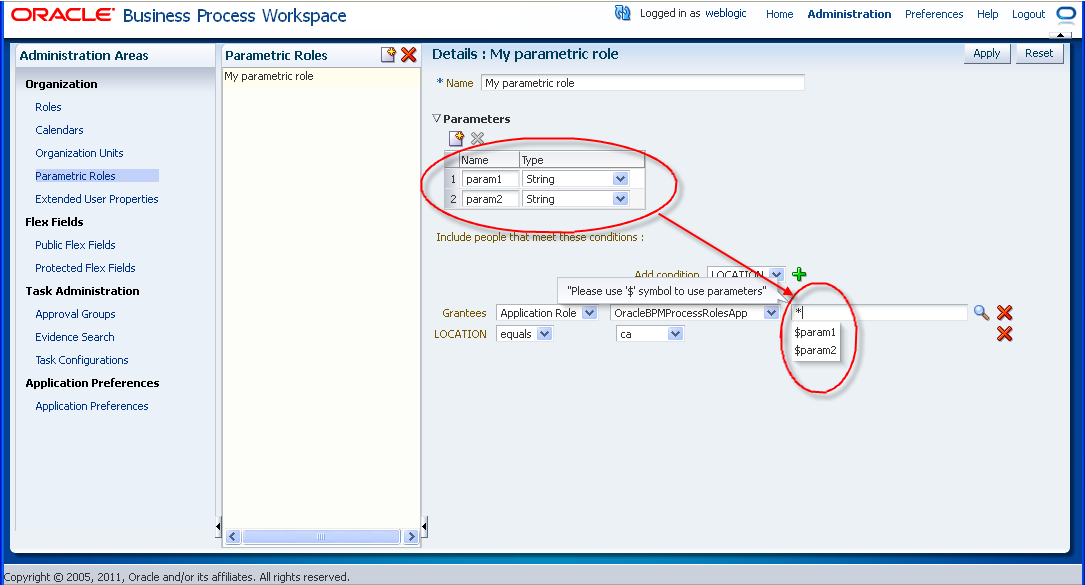Image resolution: width=1085 pixels, height=585 pixels.
Task: Open Roles under Organization
Action: click(x=48, y=107)
